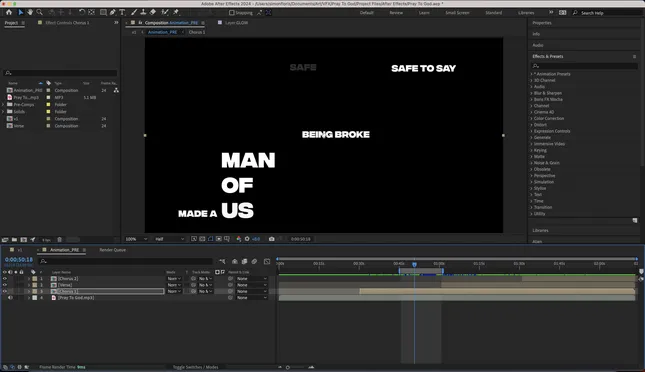Click the Effects & Presets search field

pyautogui.click(x=585, y=66)
